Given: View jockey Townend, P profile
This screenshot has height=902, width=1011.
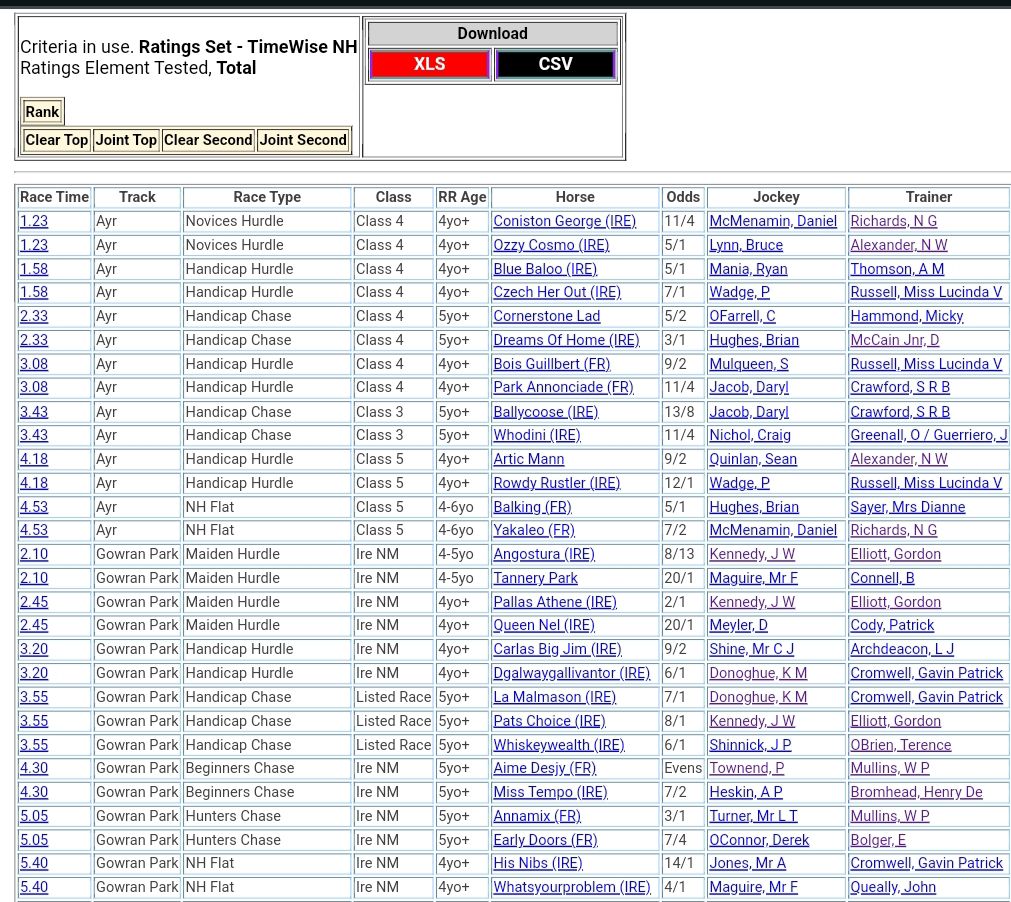Looking at the screenshot, I should point(746,768).
